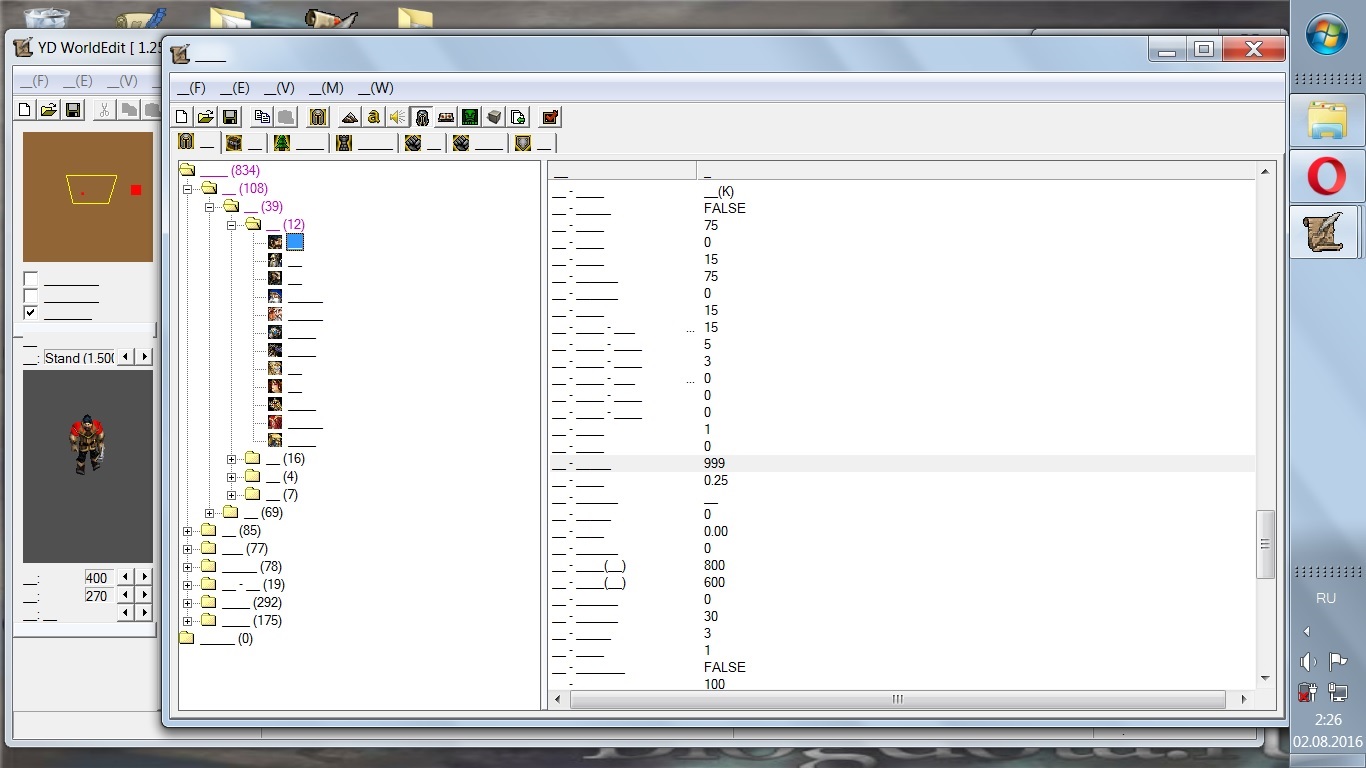Viewport: 1366px width, 768px height.
Task: Open Windows Start orb
Action: click(1326, 35)
